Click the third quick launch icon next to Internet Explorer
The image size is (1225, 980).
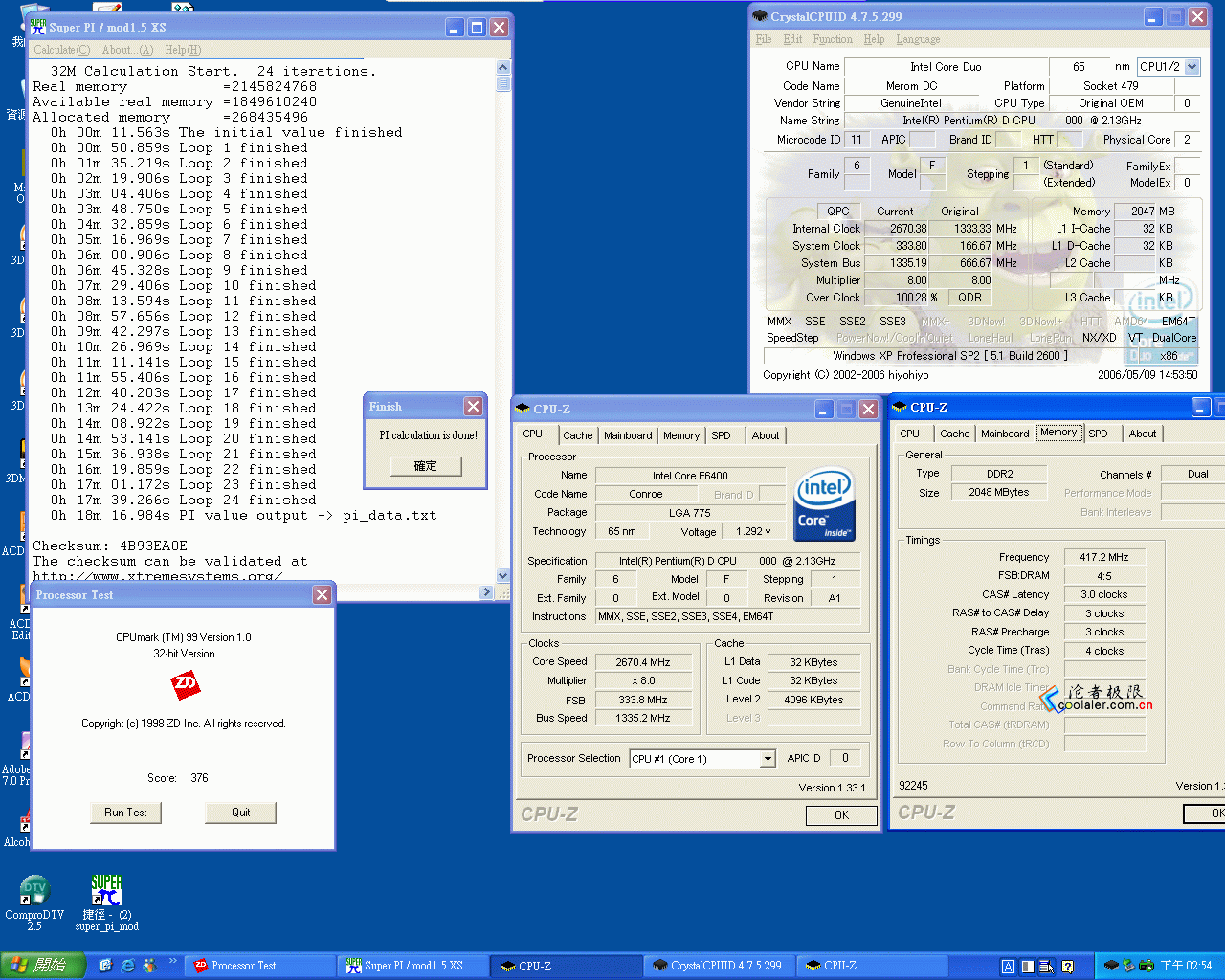[x=149, y=966]
